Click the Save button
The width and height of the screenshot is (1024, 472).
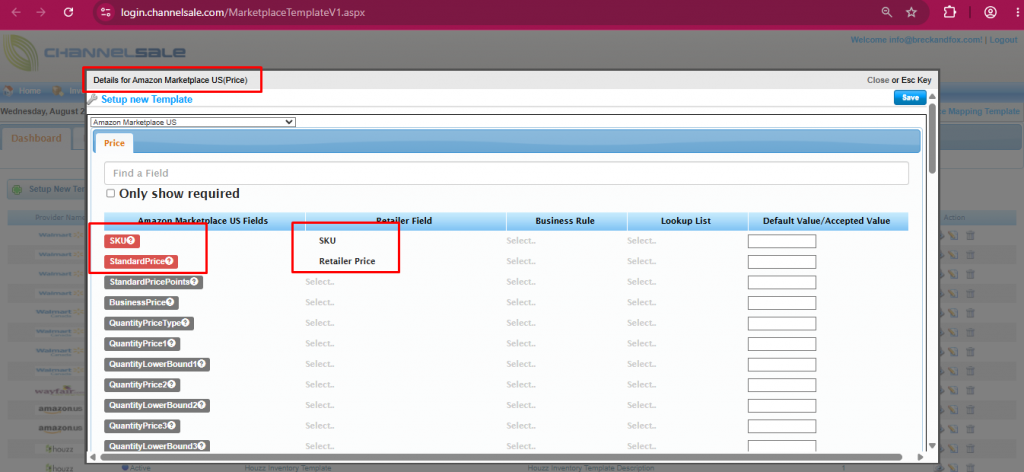[910, 97]
